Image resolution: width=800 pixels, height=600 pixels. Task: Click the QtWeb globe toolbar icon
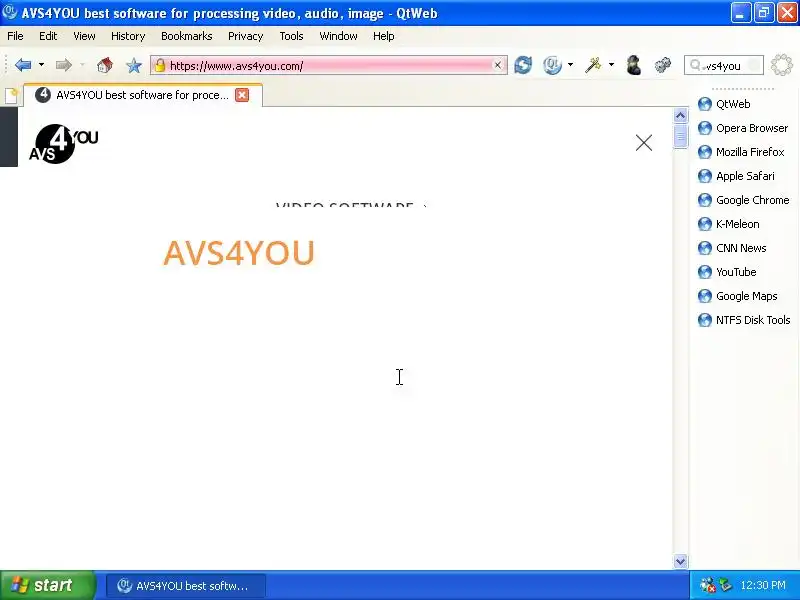[x=553, y=65]
